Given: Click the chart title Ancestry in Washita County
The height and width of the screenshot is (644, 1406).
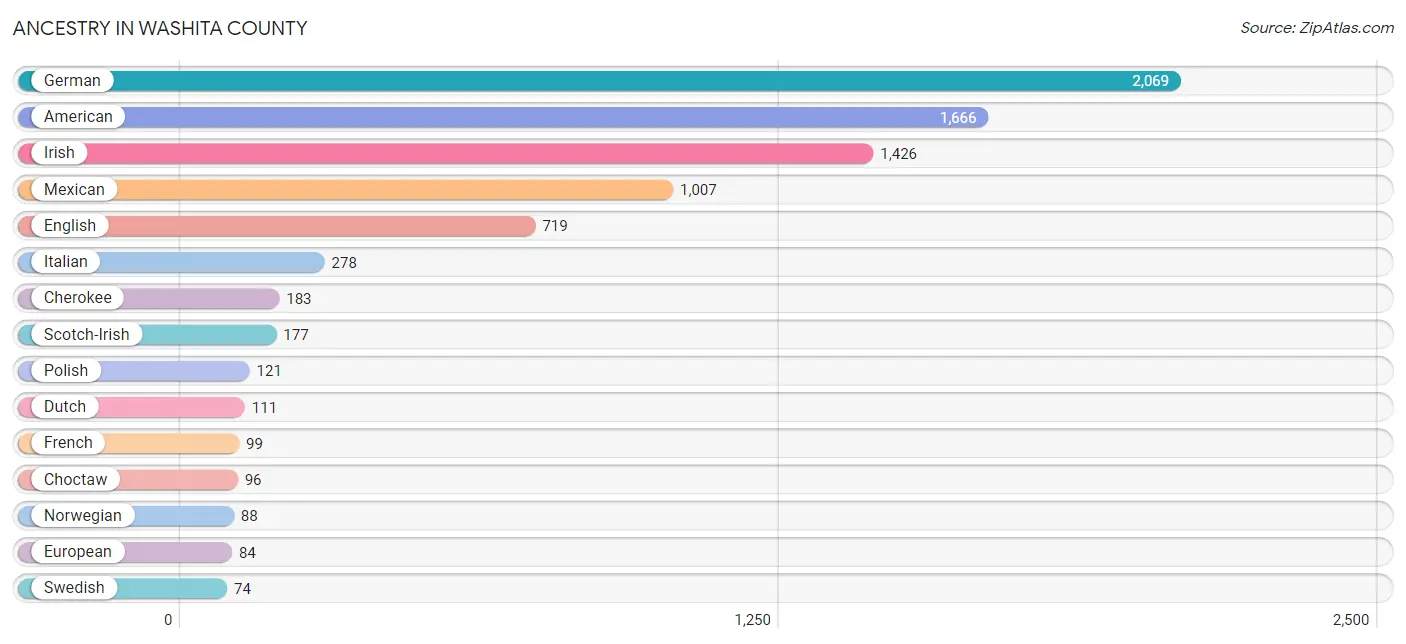Looking at the screenshot, I should 160,29.
